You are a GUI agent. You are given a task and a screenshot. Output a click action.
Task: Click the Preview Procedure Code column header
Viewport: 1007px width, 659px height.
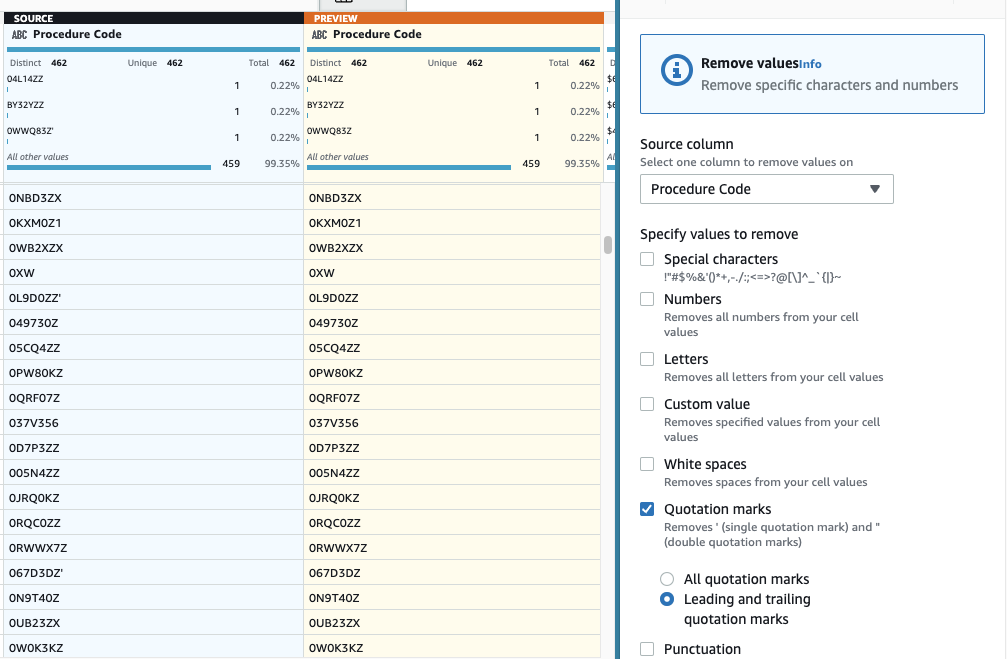pyautogui.click(x=377, y=35)
